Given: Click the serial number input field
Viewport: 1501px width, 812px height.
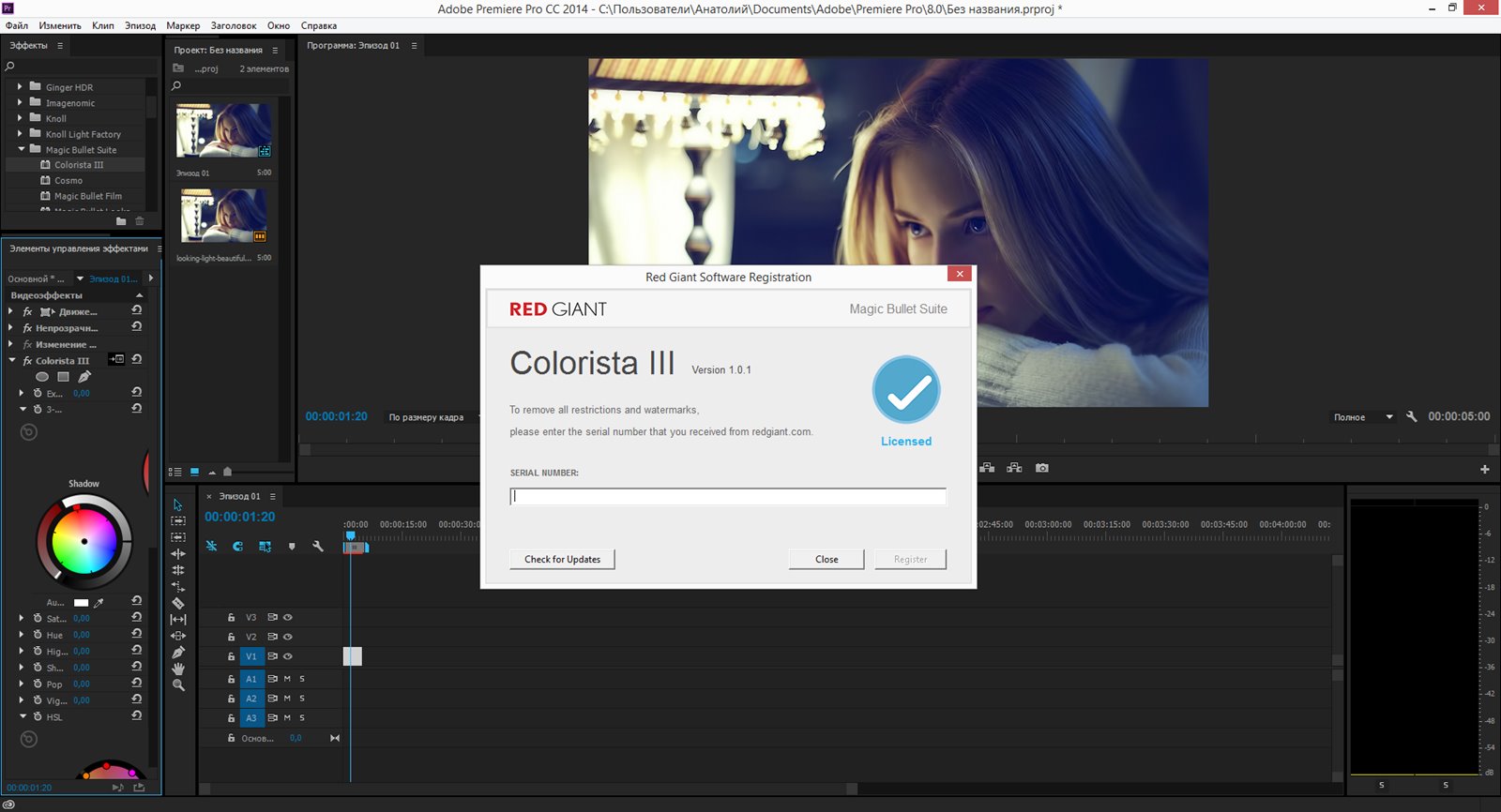Looking at the screenshot, I should coord(728,497).
